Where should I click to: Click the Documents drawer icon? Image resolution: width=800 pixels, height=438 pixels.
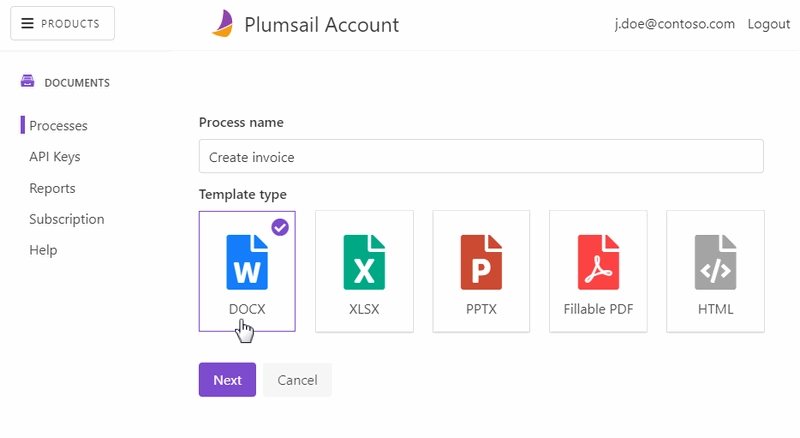click(28, 81)
